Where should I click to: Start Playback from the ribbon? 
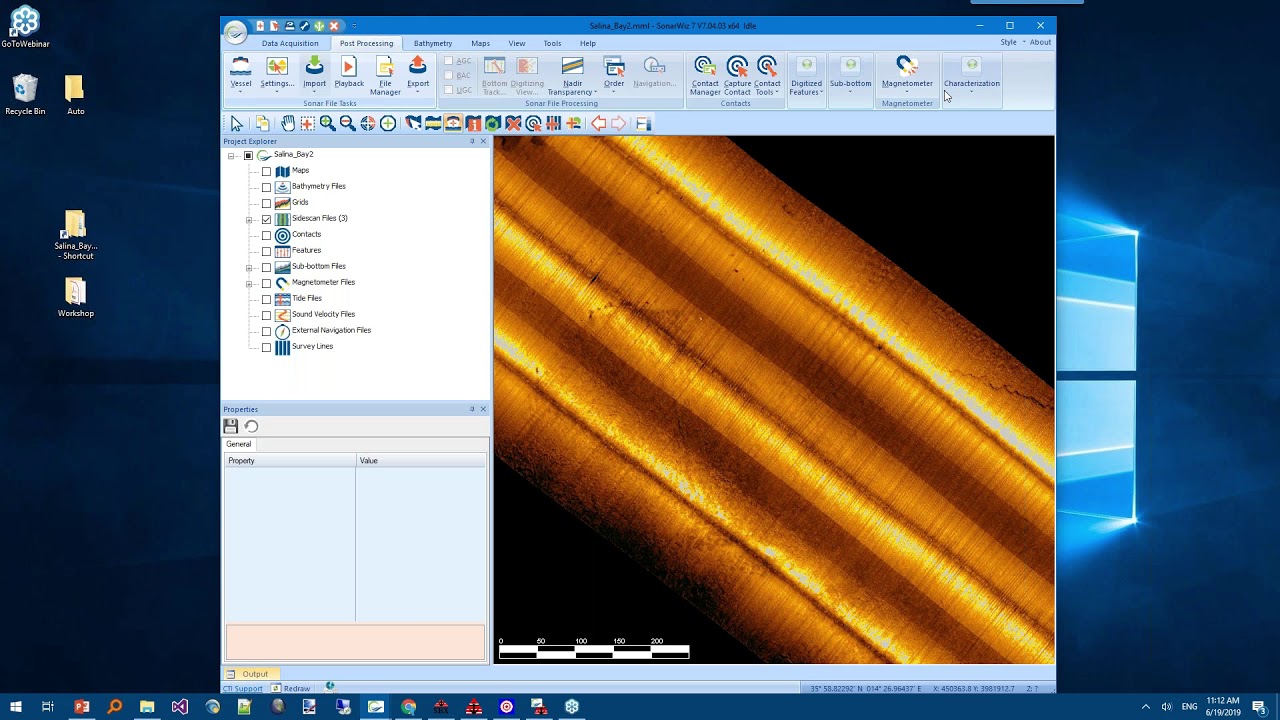point(349,73)
